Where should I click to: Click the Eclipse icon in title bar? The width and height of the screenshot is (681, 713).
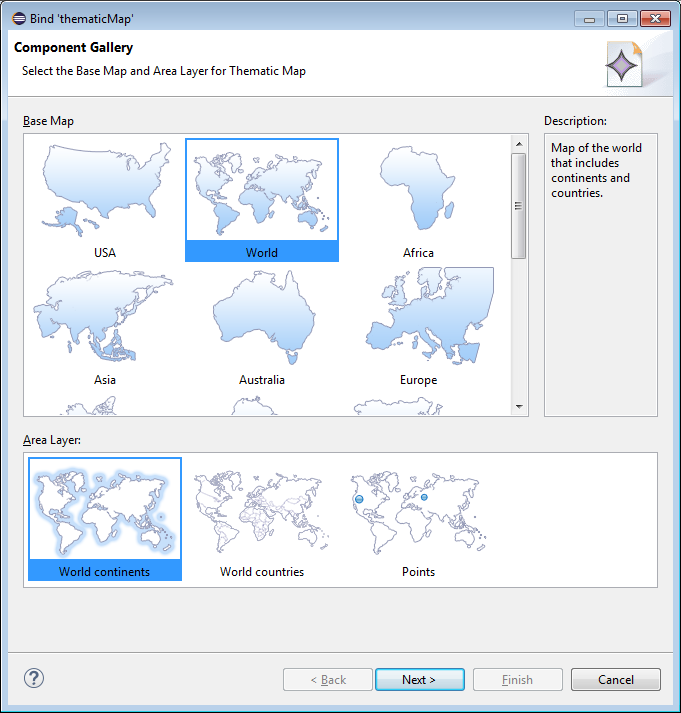[x=19, y=19]
